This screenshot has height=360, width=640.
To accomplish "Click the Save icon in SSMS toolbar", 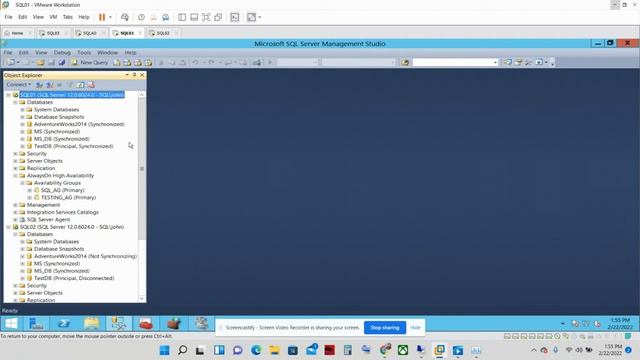I will (x=51, y=62).
